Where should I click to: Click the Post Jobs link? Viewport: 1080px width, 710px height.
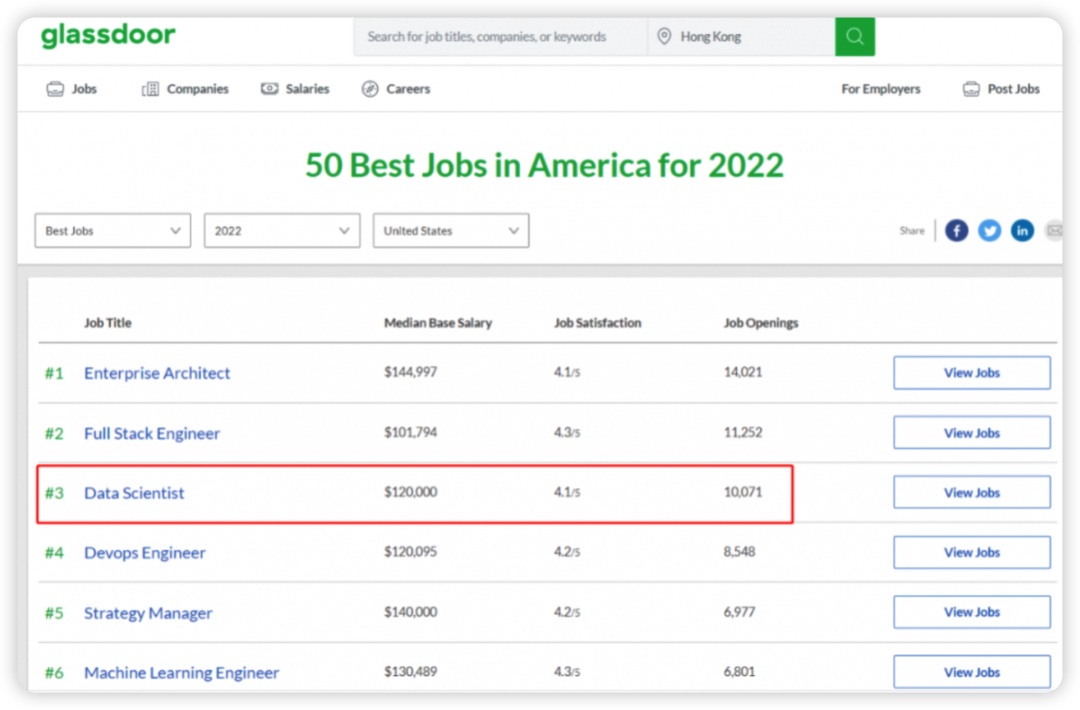pyautogui.click(x=1002, y=89)
